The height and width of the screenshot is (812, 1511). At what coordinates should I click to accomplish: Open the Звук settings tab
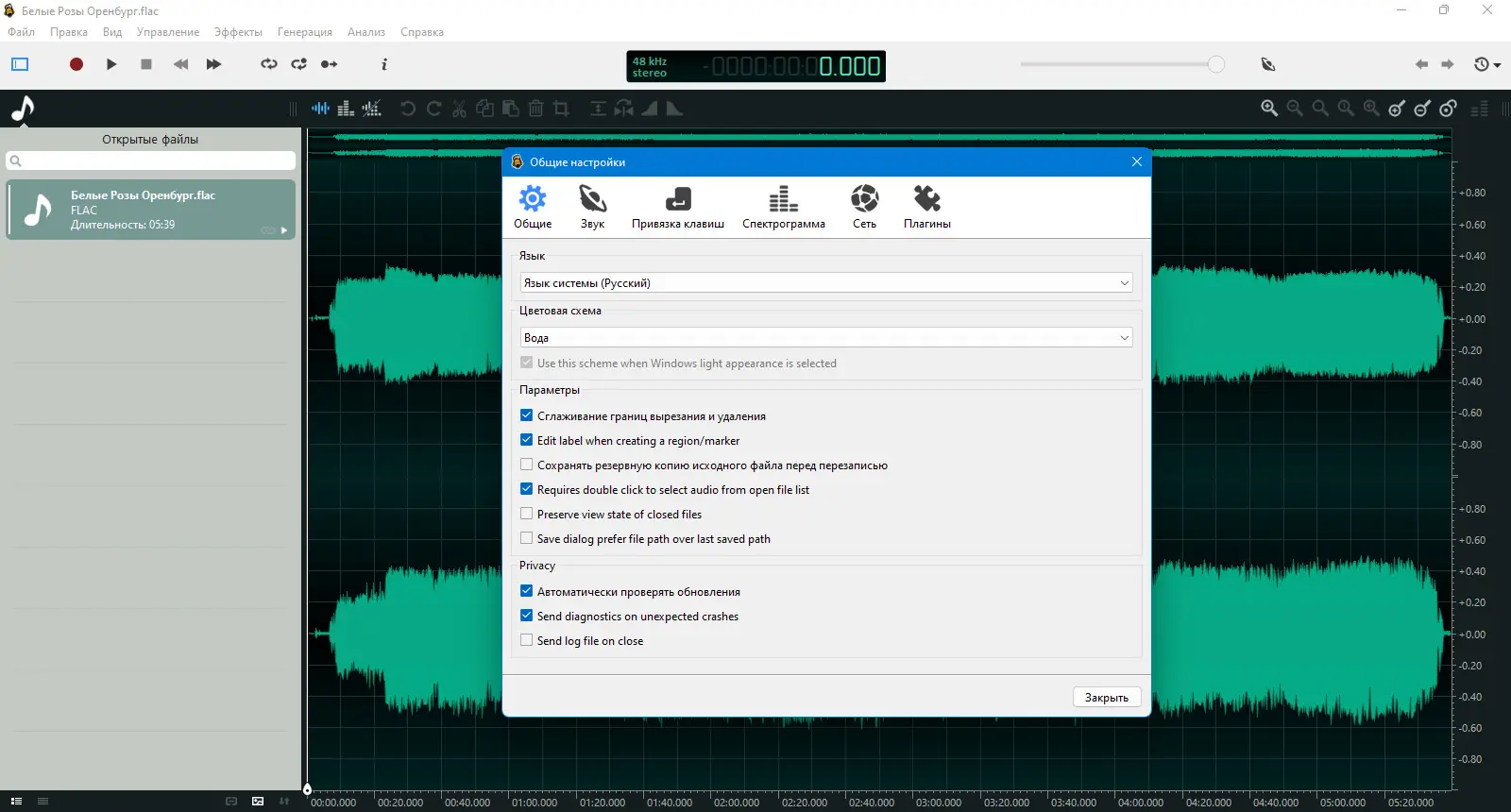click(x=592, y=207)
